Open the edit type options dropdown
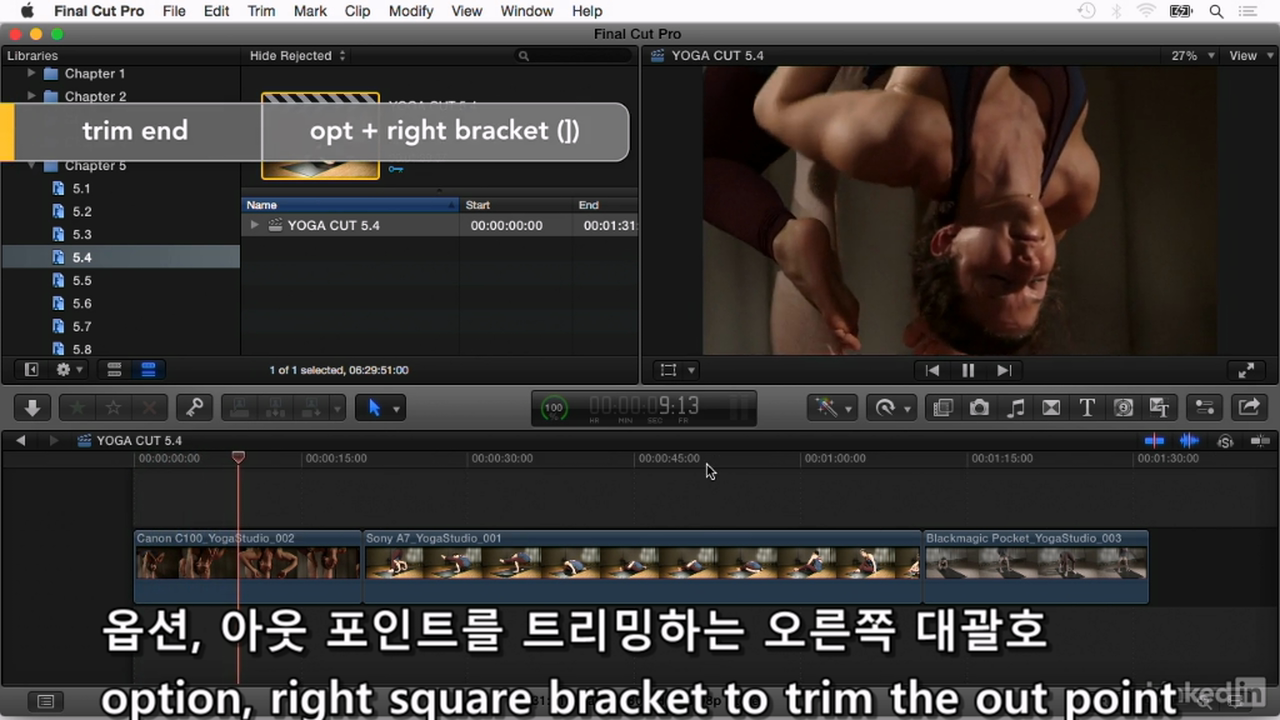 tap(338, 407)
